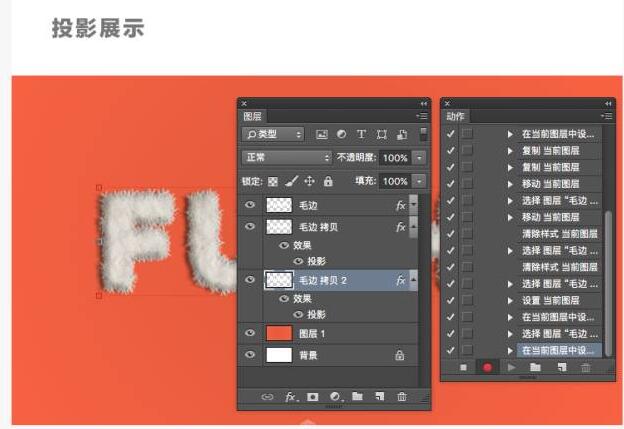624x429 pixels.
Task: Toggle checkmark for 设置 当前图层 step
Action: point(450,300)
